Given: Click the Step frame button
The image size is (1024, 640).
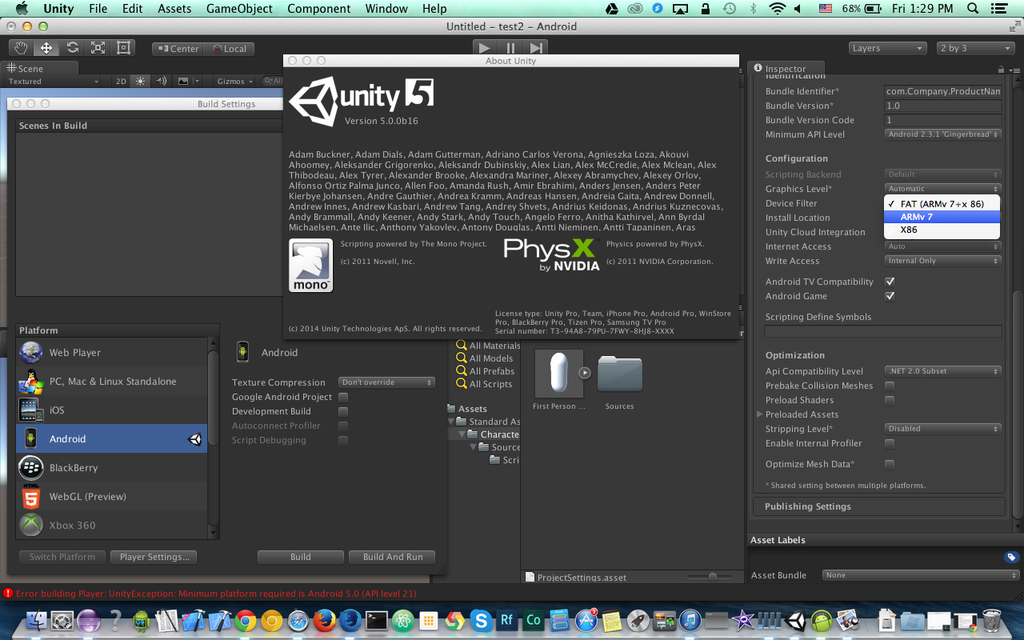Looking at the screenshot, I should tap(536, 48).
